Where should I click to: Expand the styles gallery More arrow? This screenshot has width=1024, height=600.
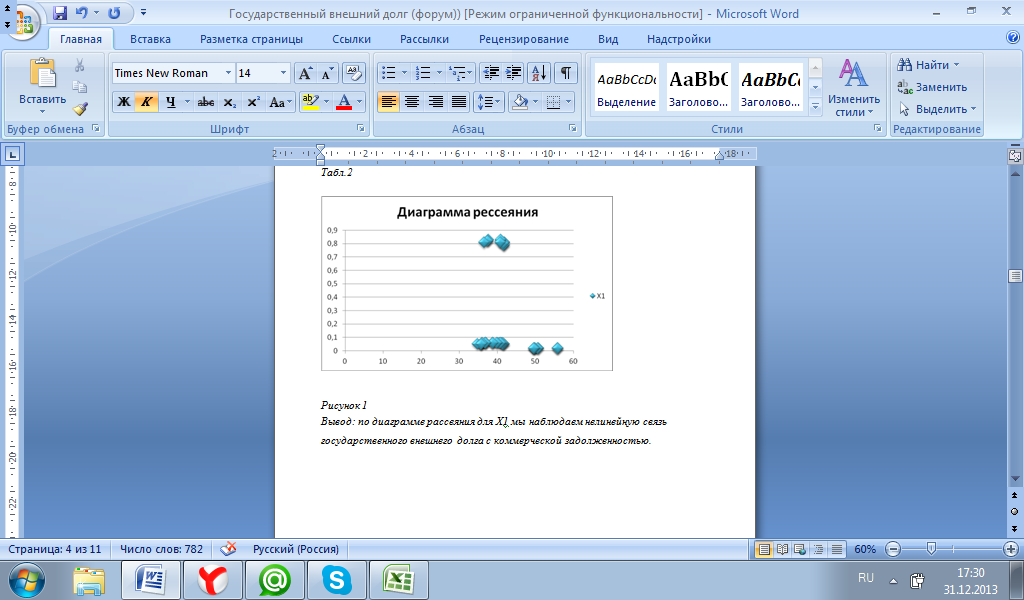[815, 106]
